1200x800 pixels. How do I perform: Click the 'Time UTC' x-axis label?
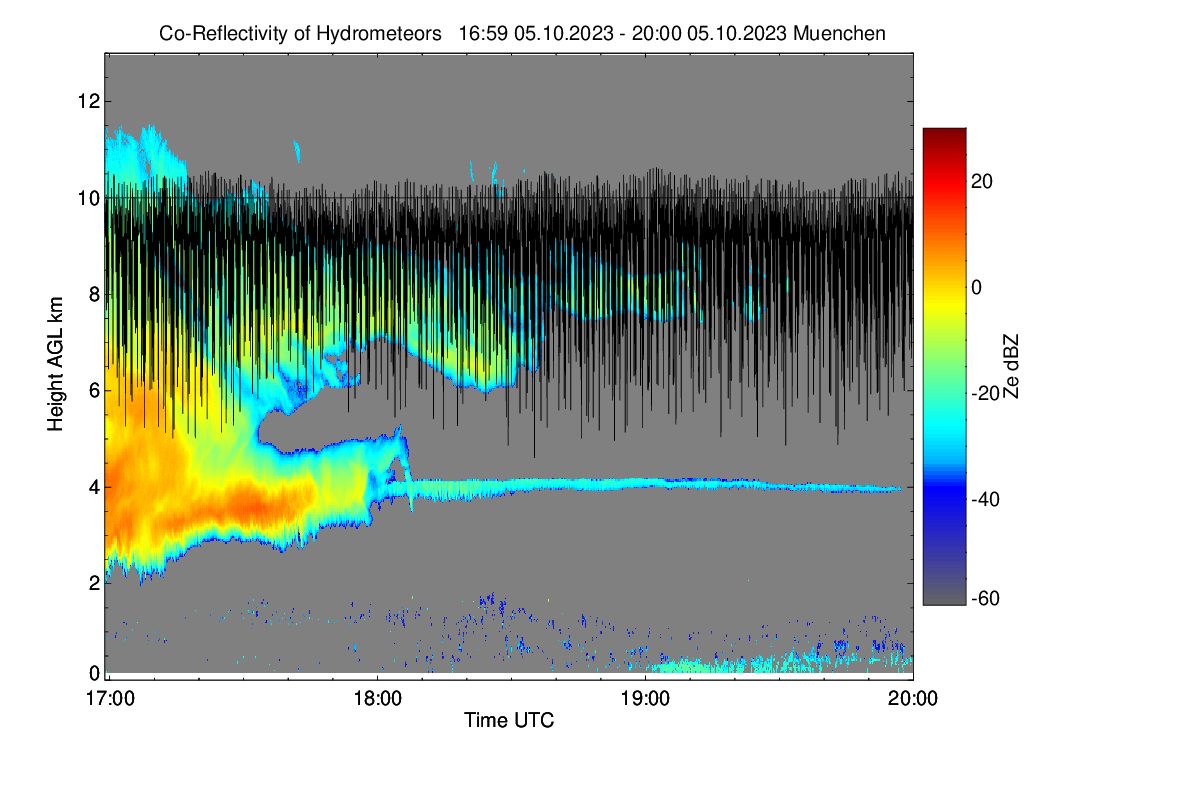point(509,720)
